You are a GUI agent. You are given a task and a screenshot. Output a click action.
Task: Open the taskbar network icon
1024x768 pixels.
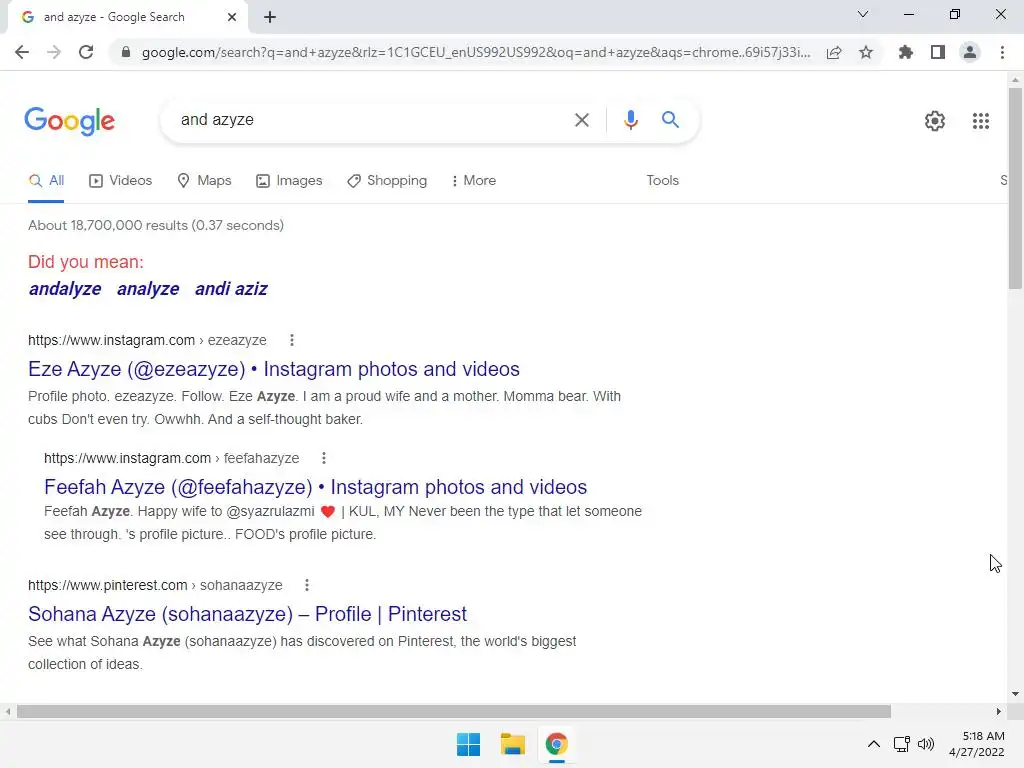pos(902,744)
